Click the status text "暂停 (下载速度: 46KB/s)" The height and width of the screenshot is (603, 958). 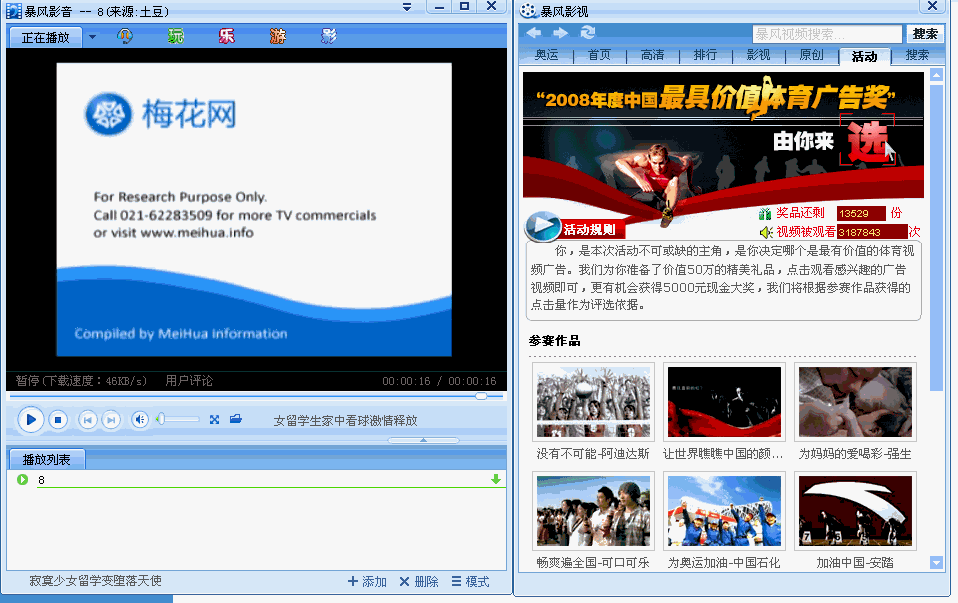coord(81,381)
